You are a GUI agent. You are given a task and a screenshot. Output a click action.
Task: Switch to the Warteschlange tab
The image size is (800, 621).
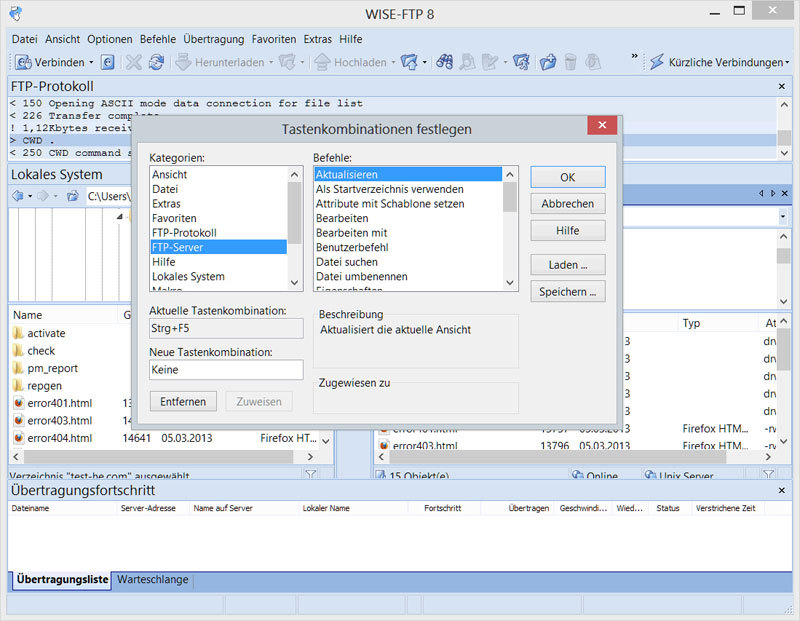153,580
